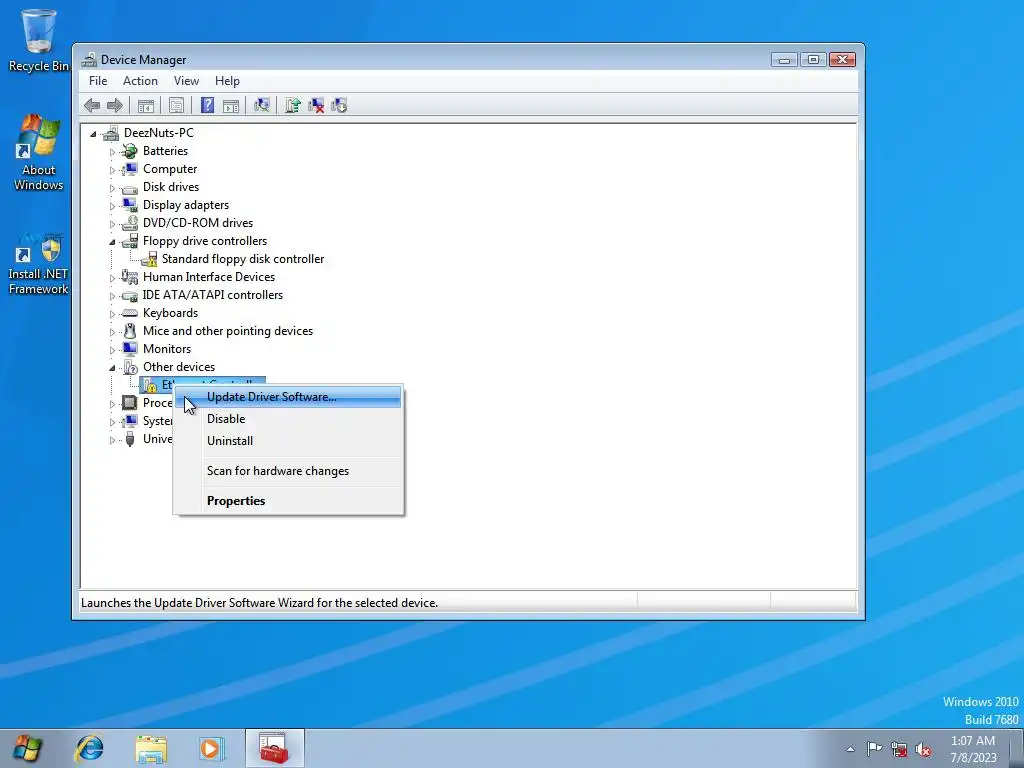Expand the Monitors category
The width and height of the screenshot is (1024, 768).
pos(112,350)
